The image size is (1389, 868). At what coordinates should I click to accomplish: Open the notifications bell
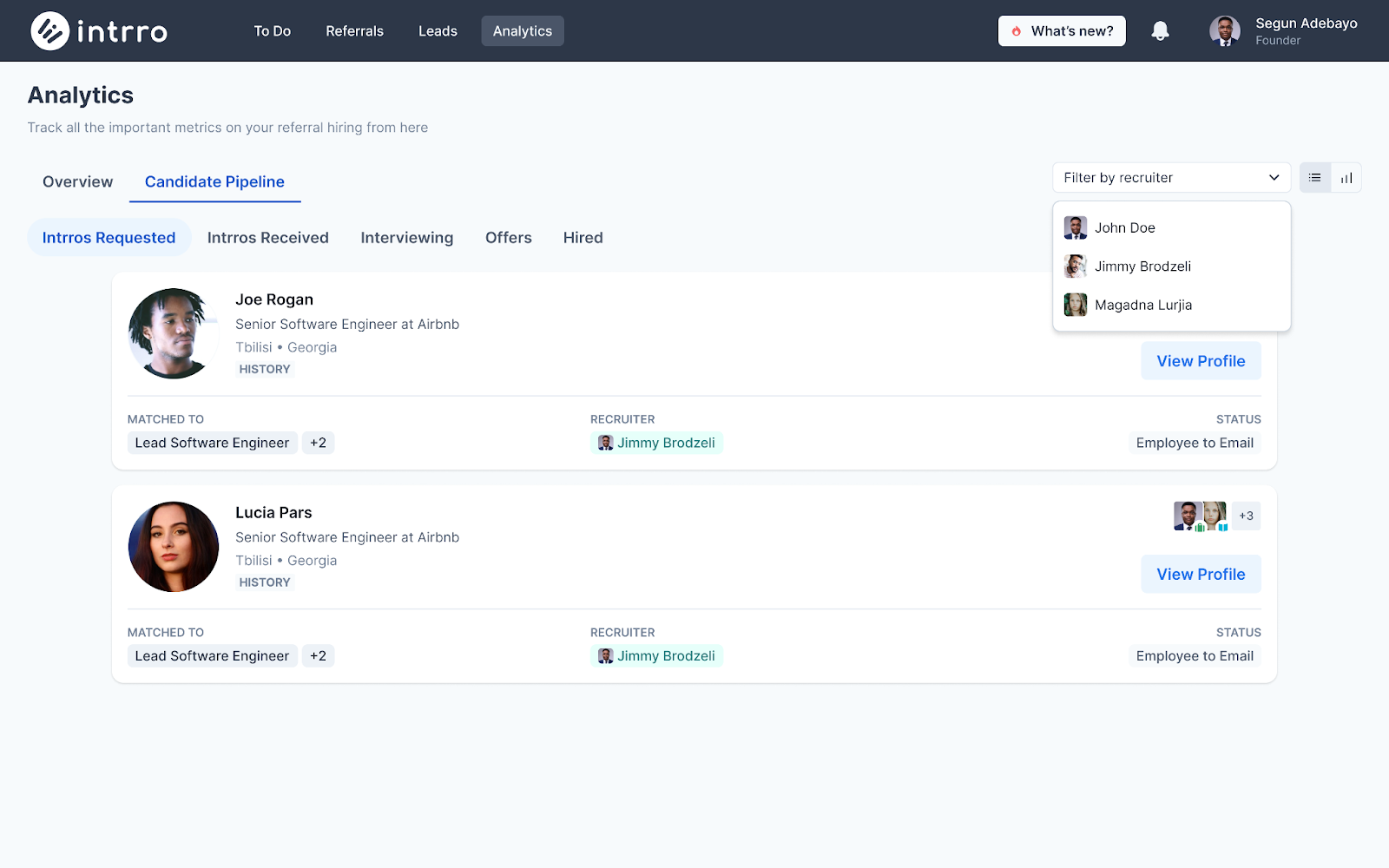pos(1160,31)
